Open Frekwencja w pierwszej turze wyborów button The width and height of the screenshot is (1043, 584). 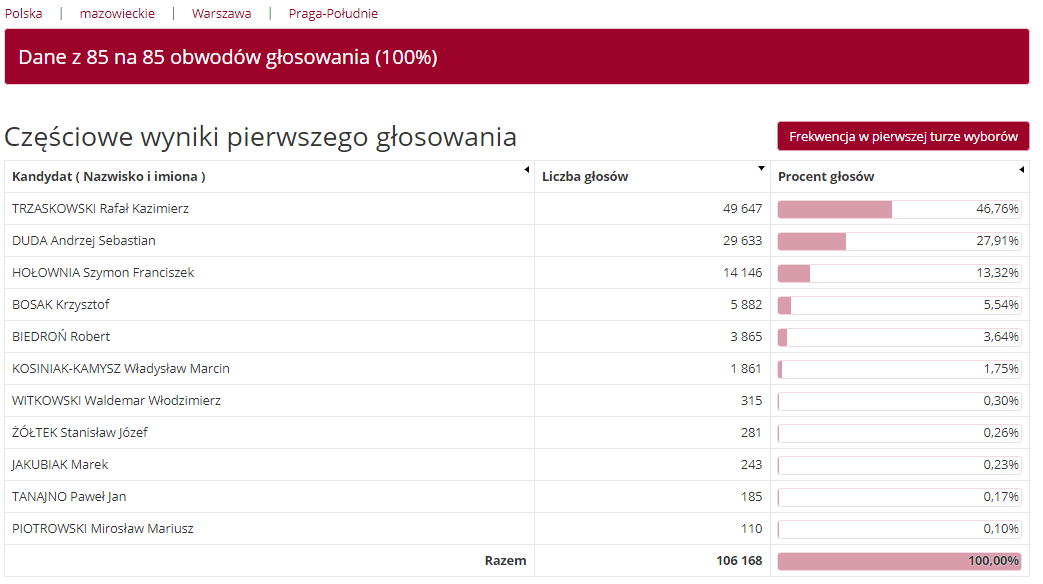pos(903,136)
